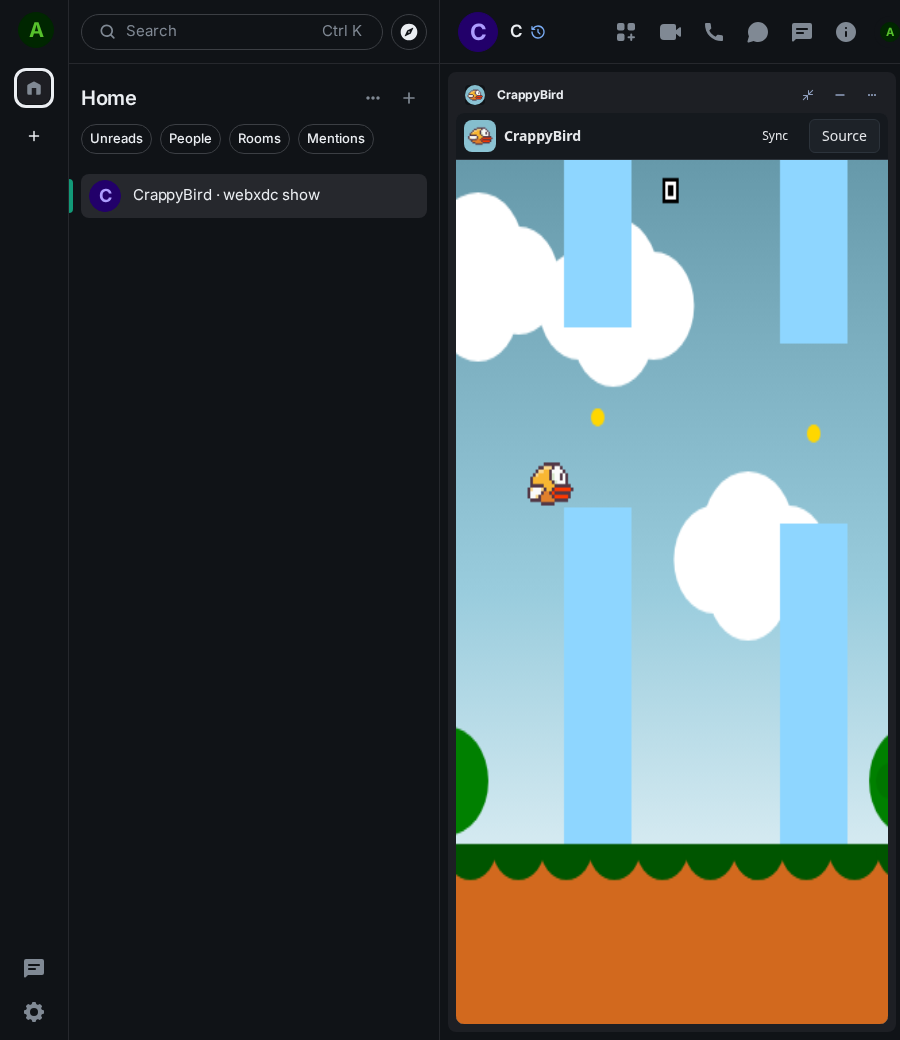The image size is (900, 1040).
Task: Click the bird in the game
Action: (x=550, y=484)
